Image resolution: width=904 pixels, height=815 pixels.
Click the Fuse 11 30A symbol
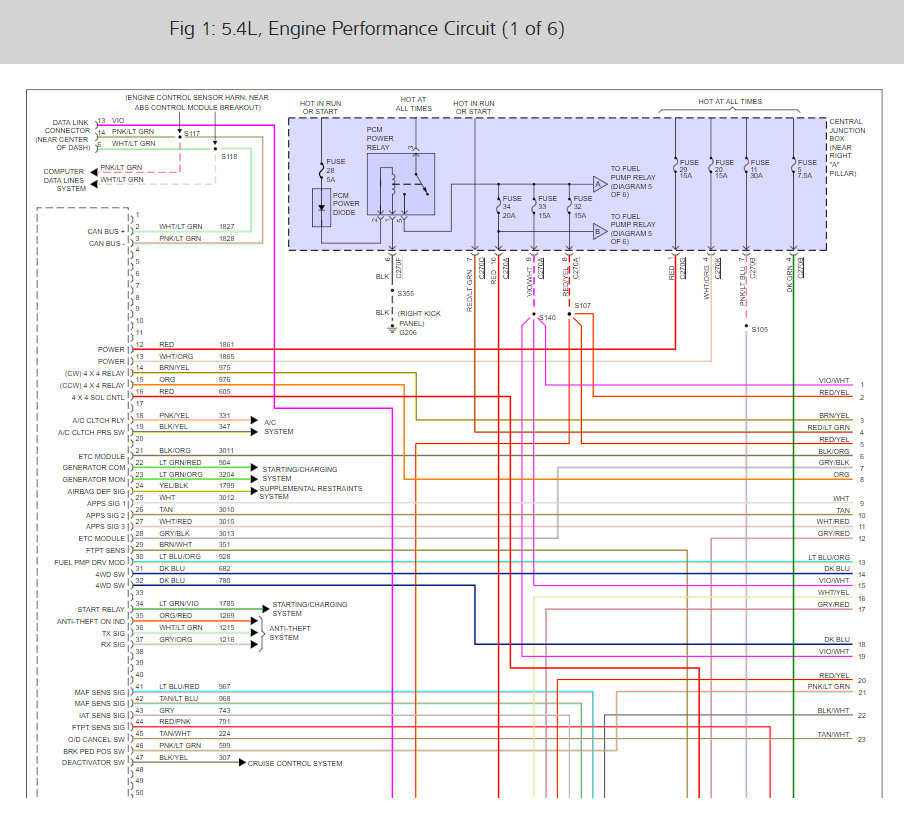746,167
